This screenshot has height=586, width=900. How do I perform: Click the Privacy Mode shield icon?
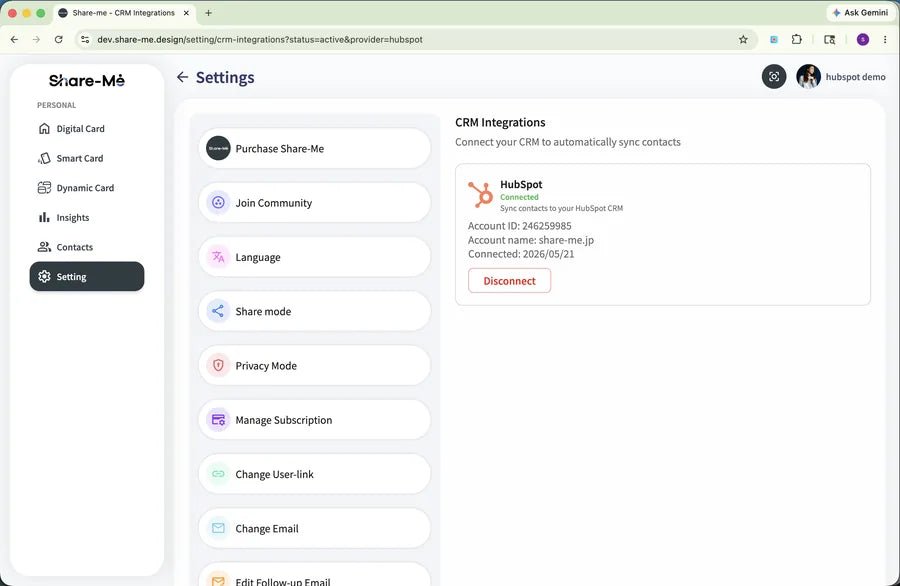tap(218, 365)
